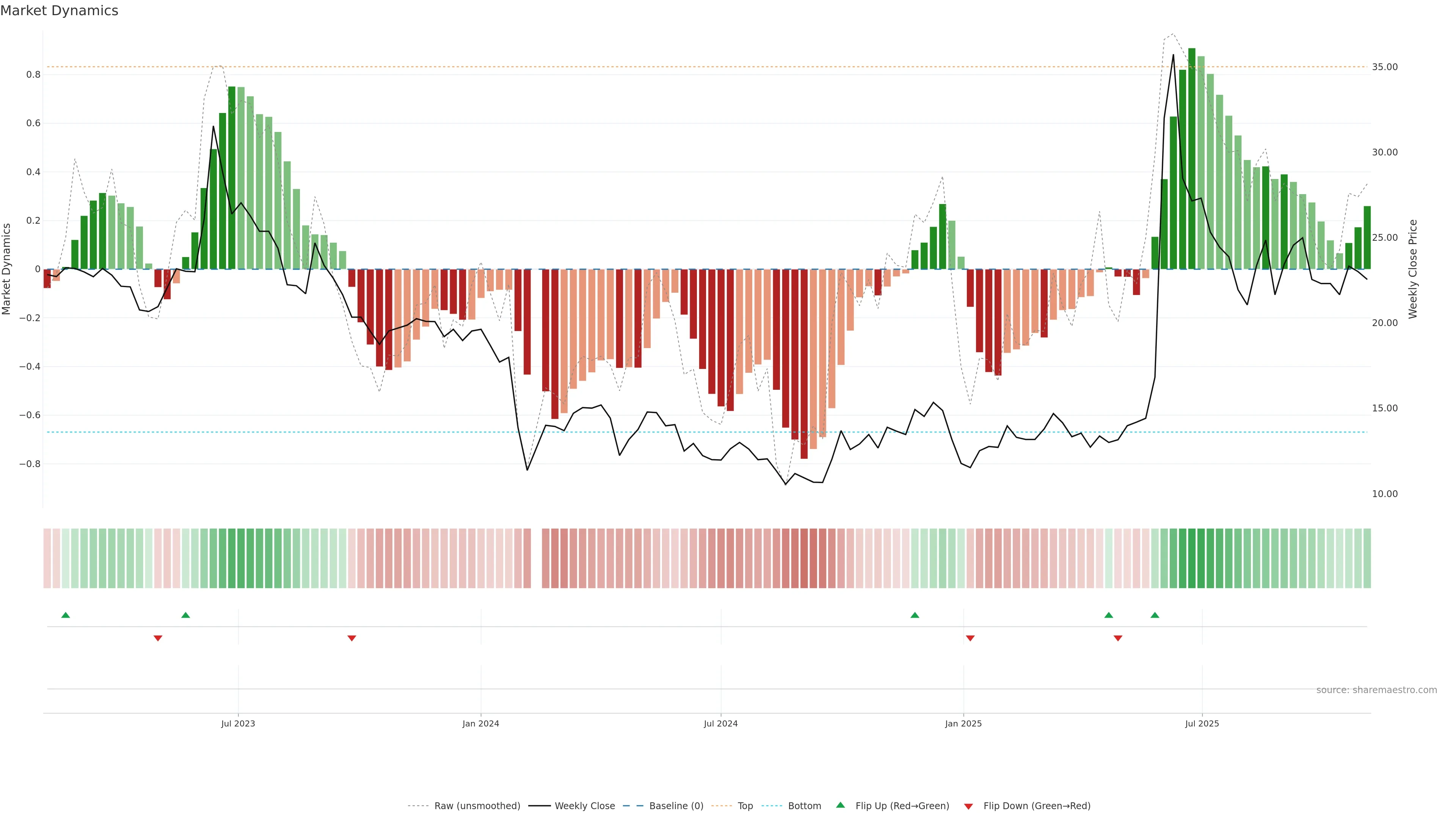Toggle the Baseline (0) legend entry
This screenshot has height=819, width=1456.
tap(676, 806)
